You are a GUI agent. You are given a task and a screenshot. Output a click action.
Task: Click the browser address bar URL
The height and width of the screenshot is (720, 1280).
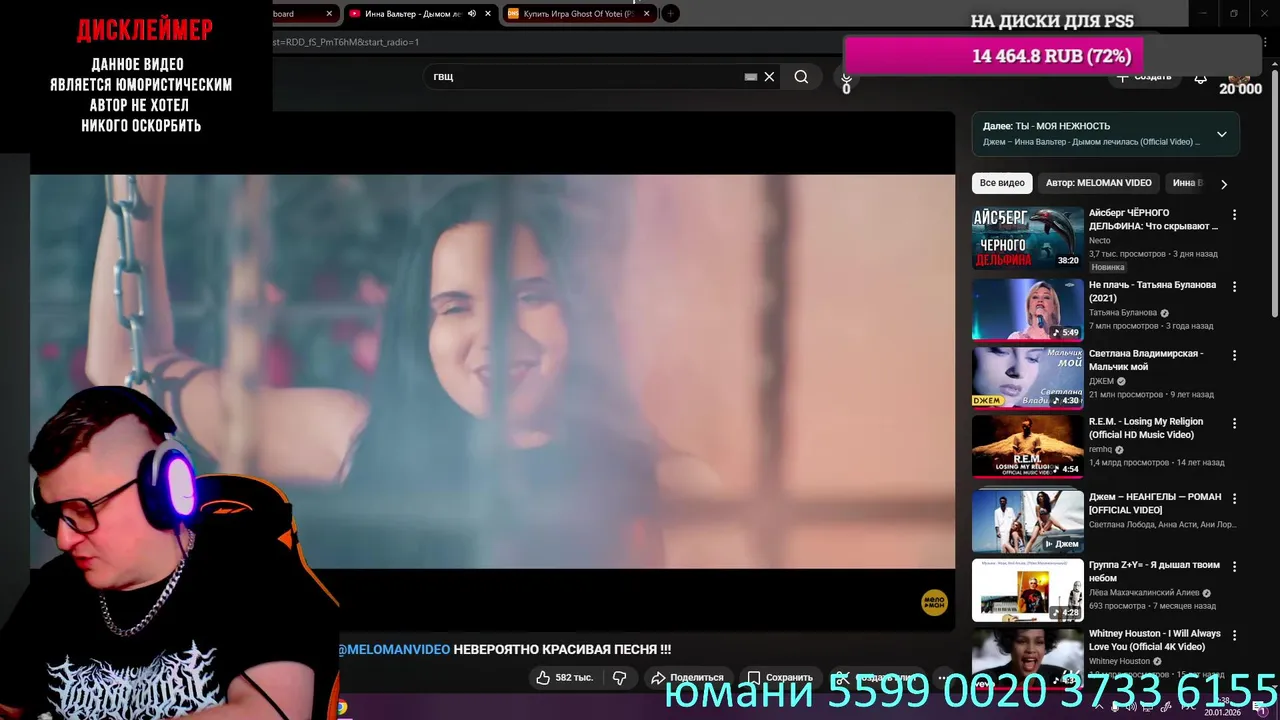point(346,42)
